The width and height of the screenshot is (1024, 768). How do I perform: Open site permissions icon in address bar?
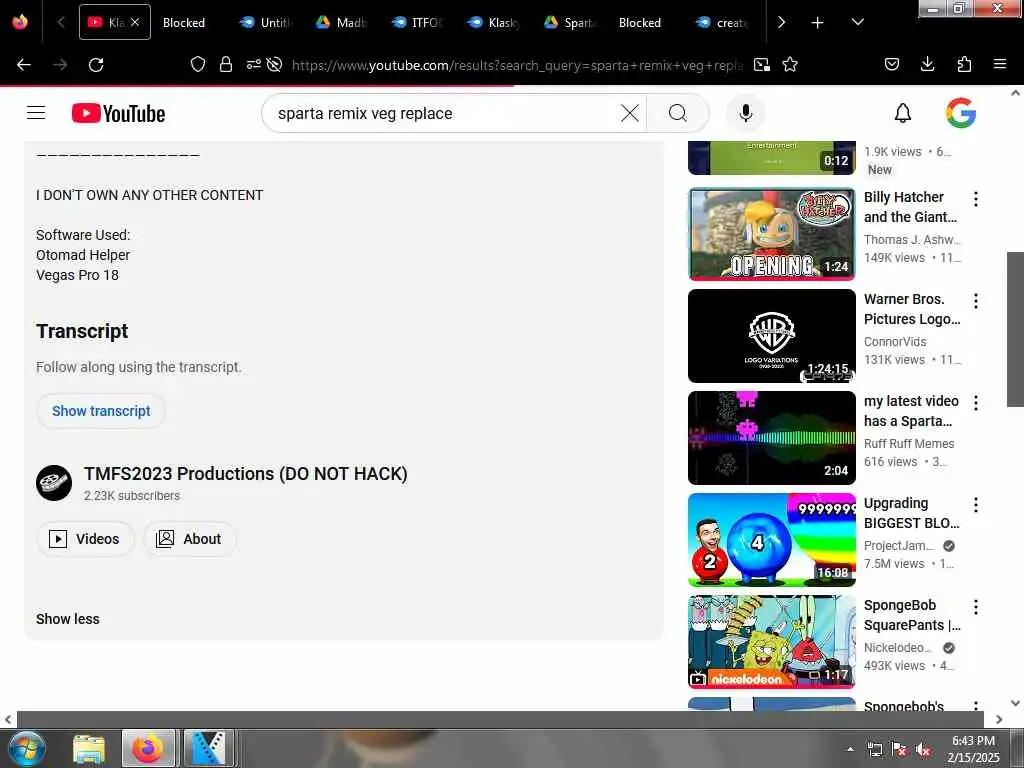tap(253, 65)
